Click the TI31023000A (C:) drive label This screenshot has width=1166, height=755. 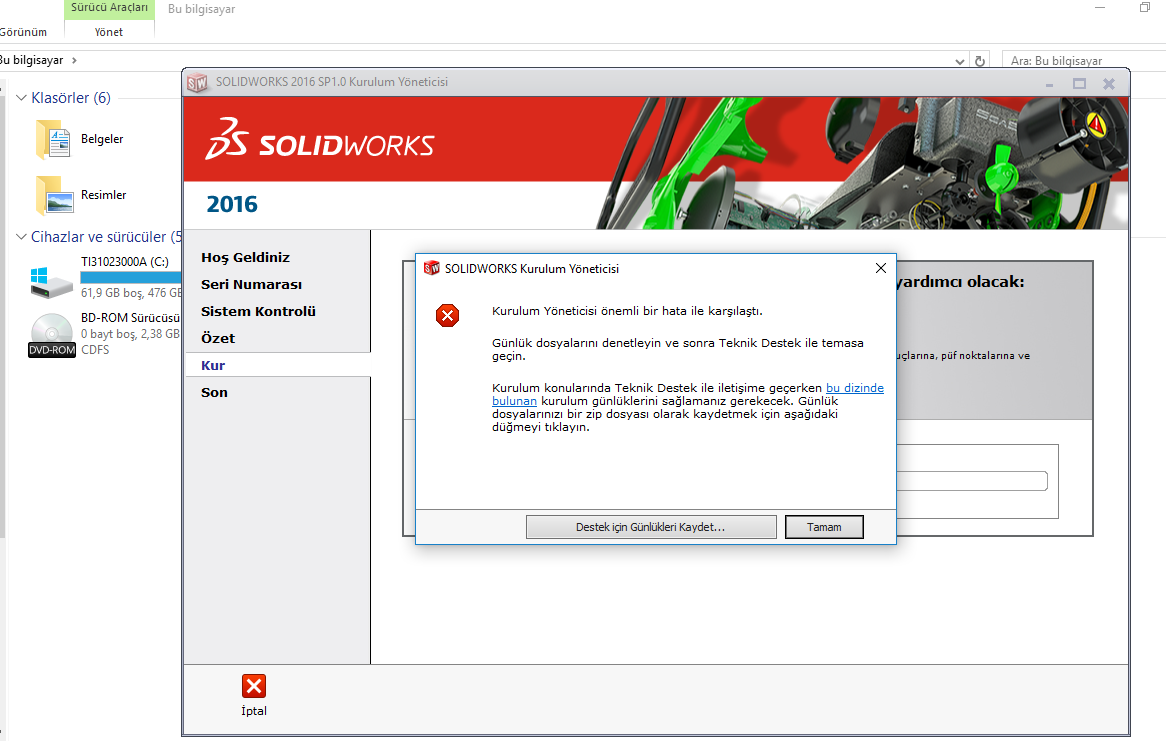coord(125,262)
